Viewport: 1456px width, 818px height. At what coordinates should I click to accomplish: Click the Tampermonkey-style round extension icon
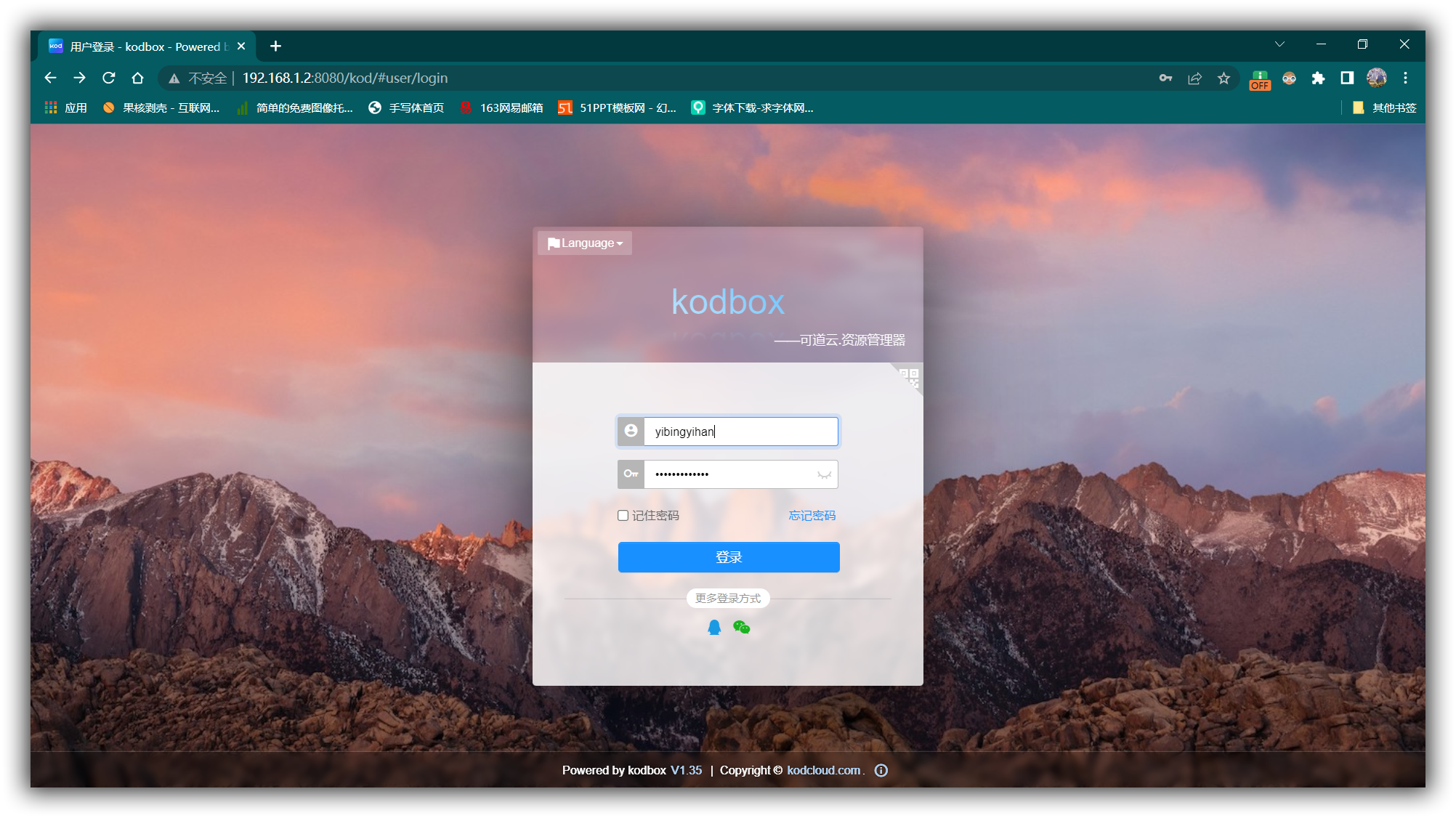[x=1289, y=78]
